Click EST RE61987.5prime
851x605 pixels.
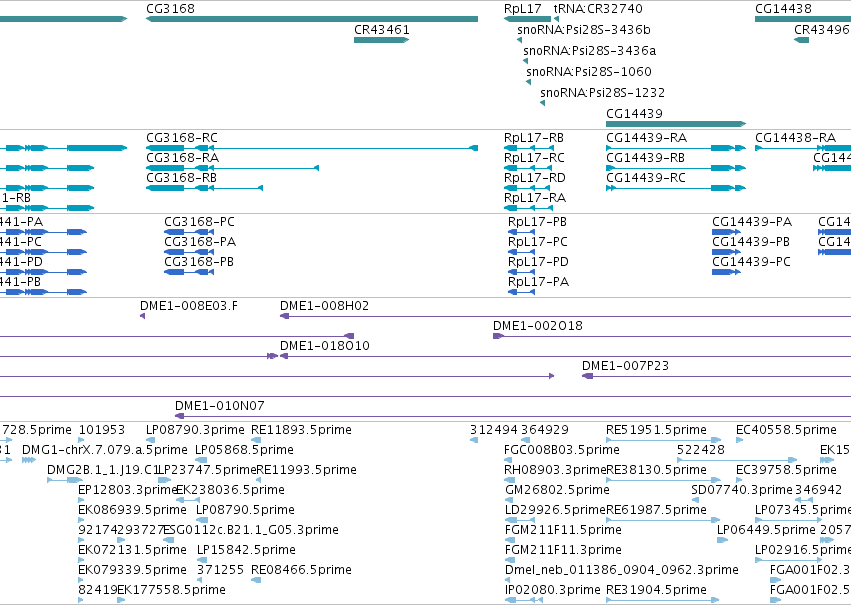point(664,520)
